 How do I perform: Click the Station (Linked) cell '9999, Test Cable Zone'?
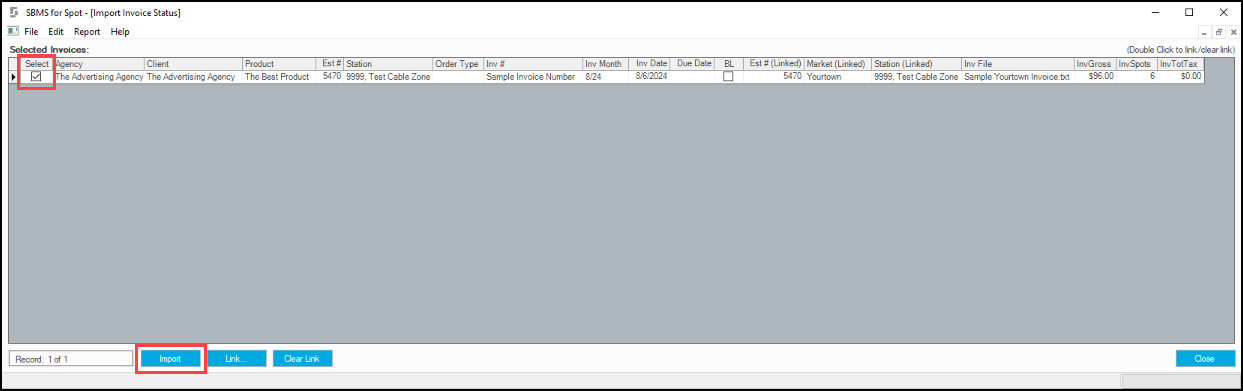pos(917,76)
